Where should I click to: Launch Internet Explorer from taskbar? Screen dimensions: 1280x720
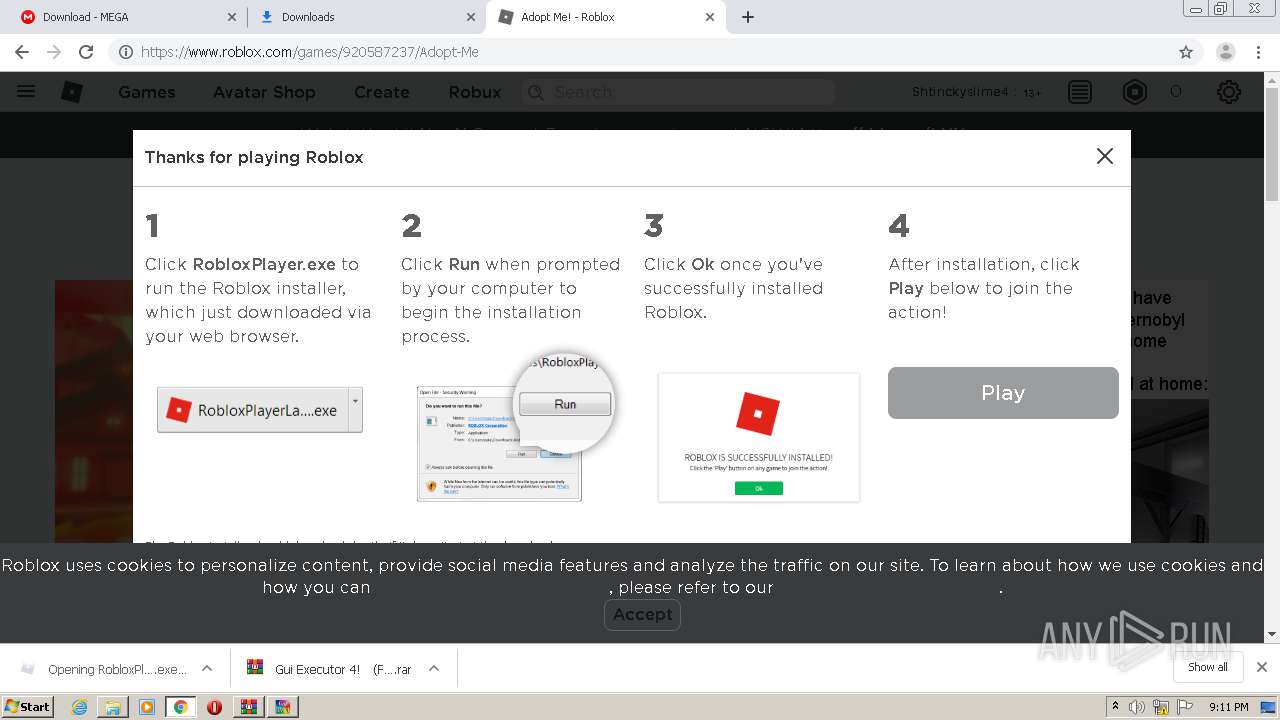(79, 707)
